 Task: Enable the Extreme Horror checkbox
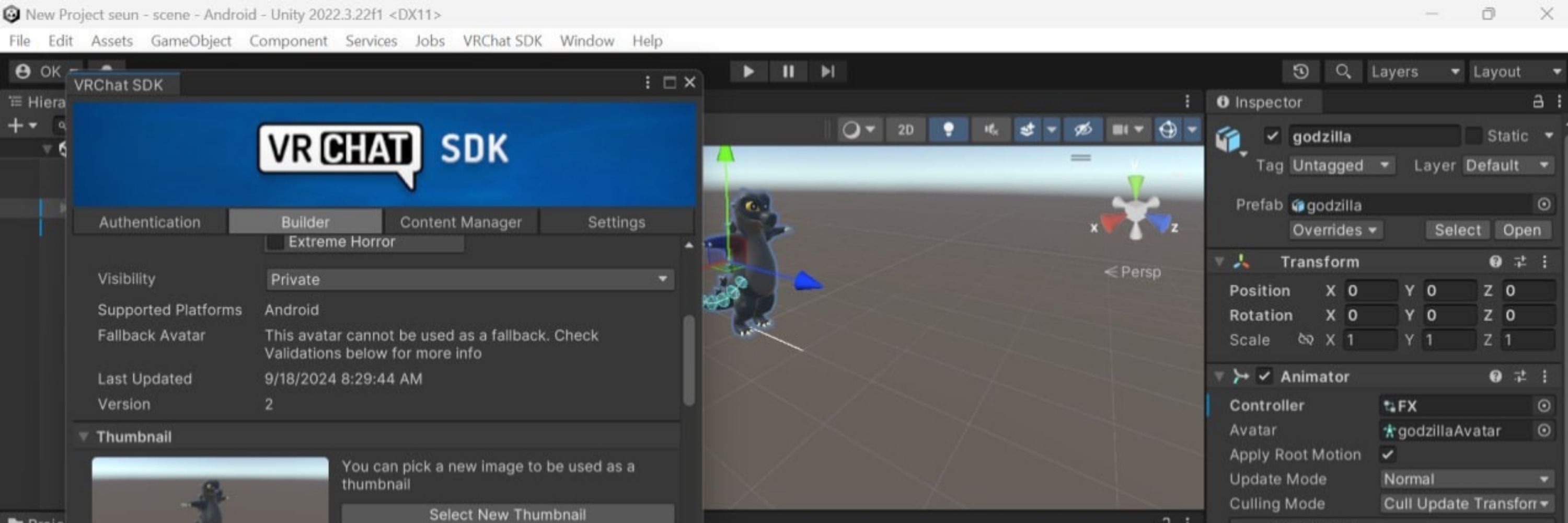(275, 242)
